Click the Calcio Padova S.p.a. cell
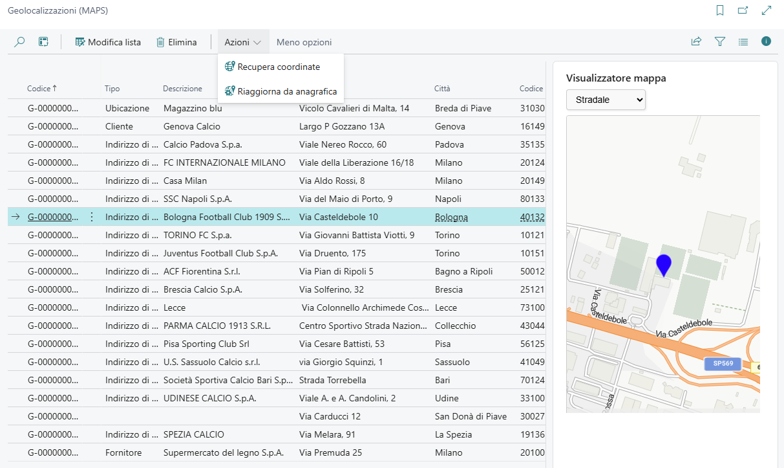Viewport: 784px width, 468px height. click(202, 144)
